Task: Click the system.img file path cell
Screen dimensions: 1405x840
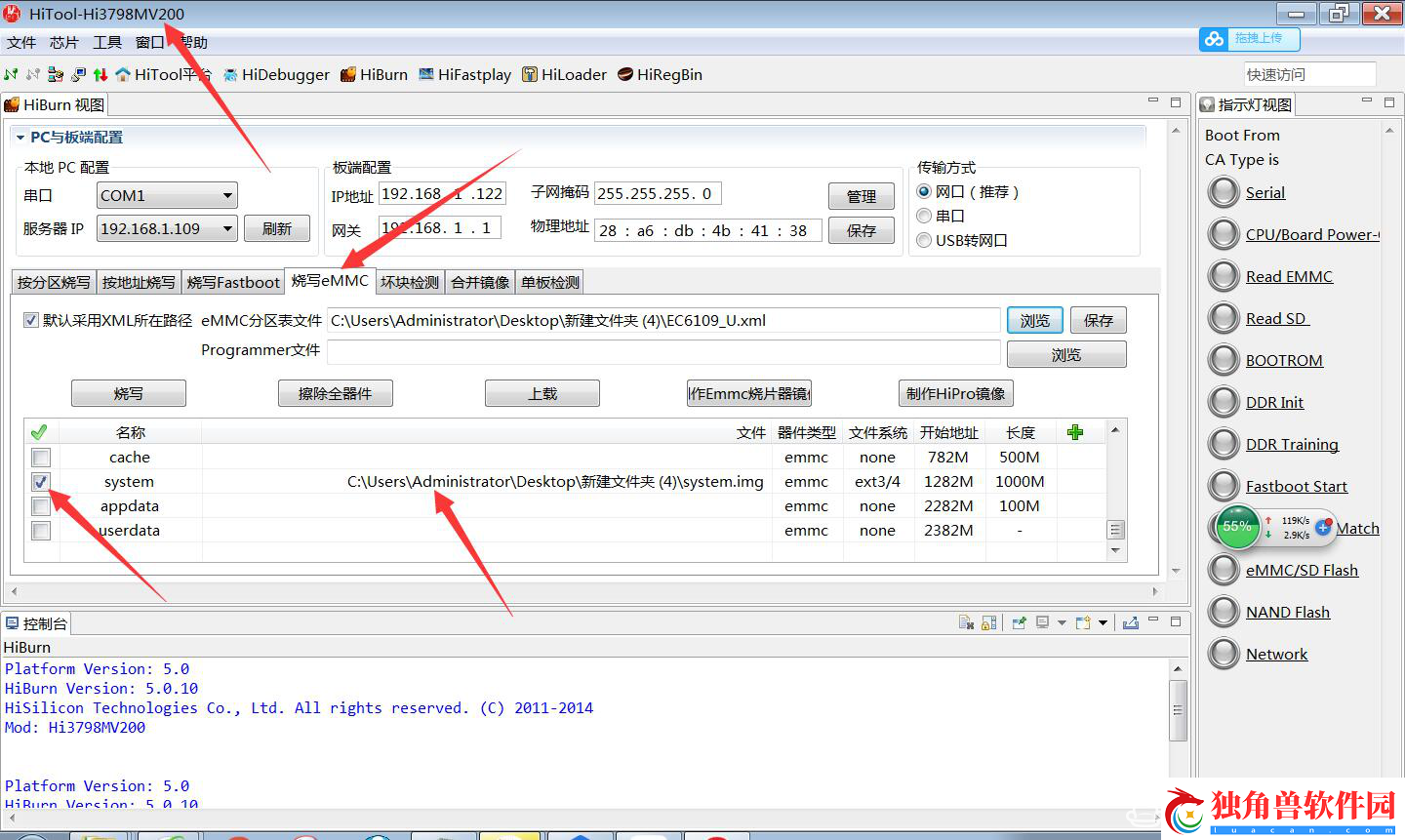Action: coord(487,482)
